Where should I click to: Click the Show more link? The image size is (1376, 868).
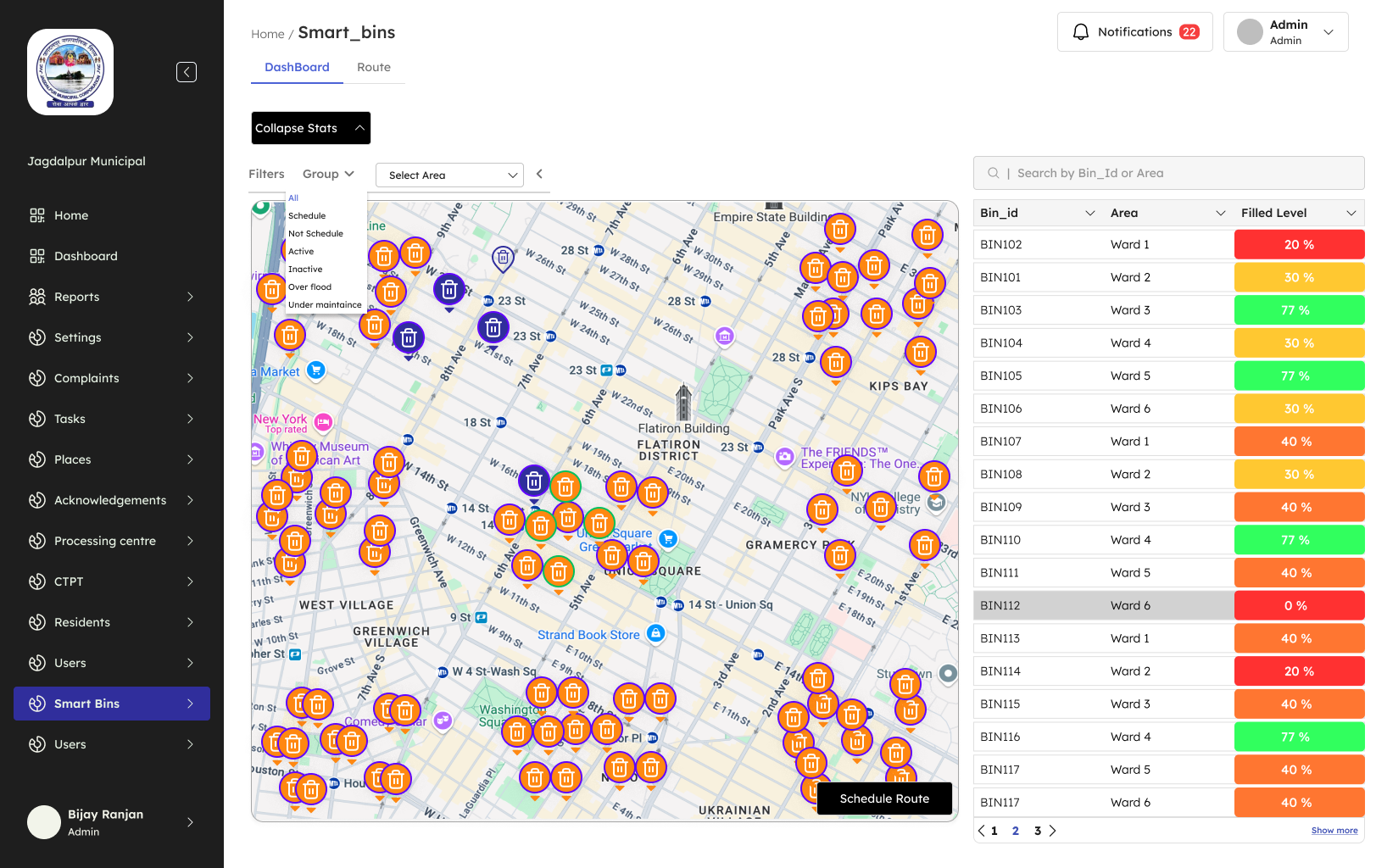1334,831
